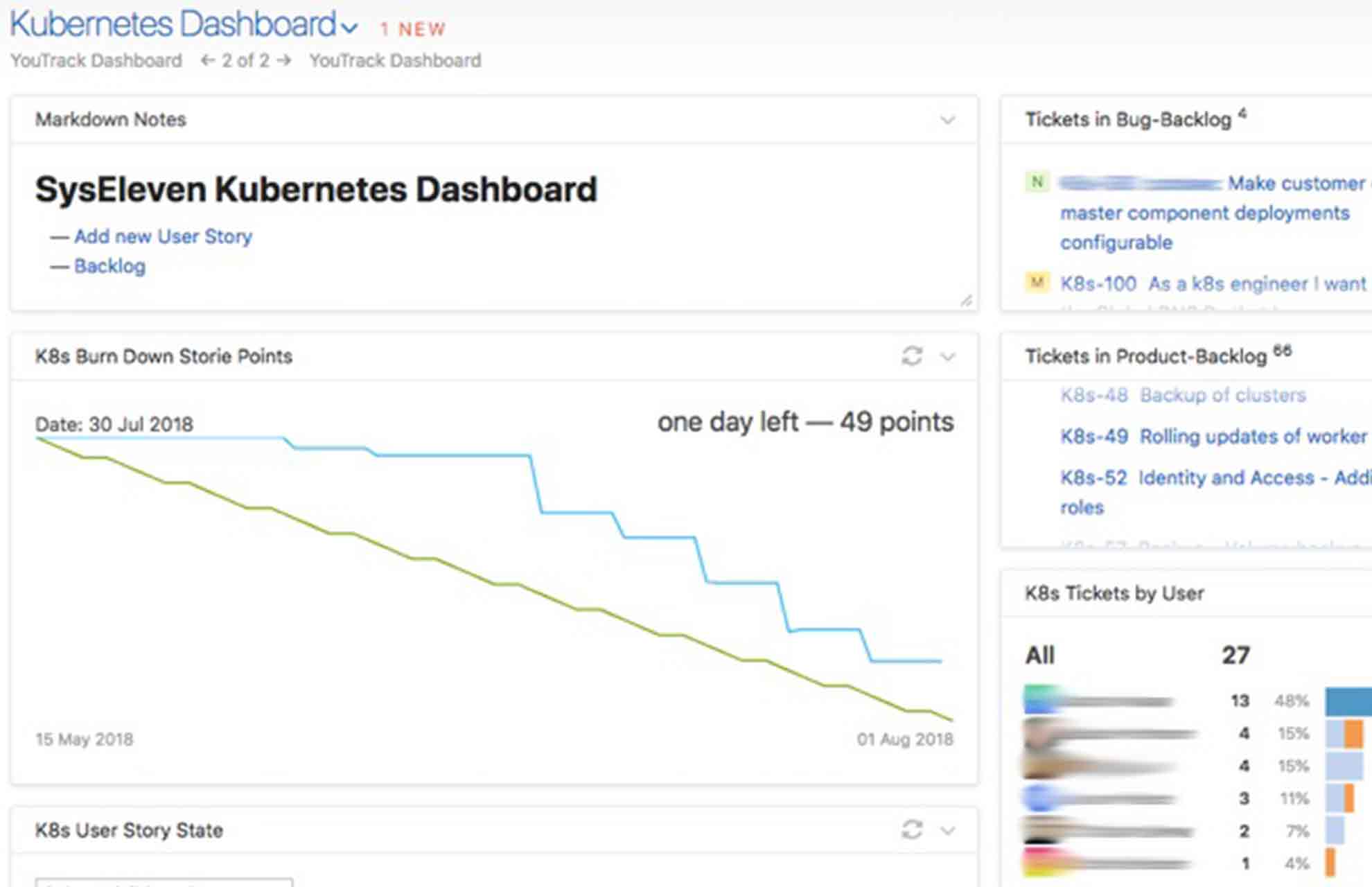Viewport: 1372px width, 887px height.
Task: Click the ticket count '13' value
Action: (x=1240, y=701)
